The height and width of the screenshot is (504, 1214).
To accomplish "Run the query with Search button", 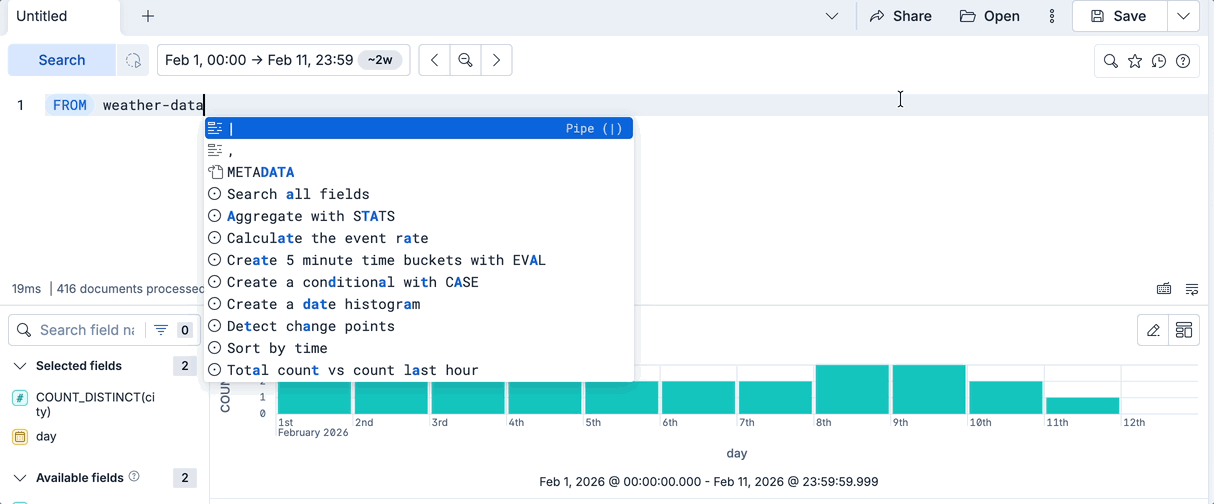I will point(62,60).
